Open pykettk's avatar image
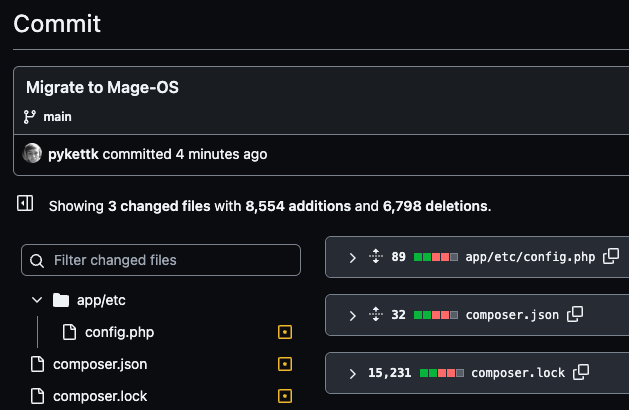The width and height of the screenshot is (629, 410). tap(32, 153)
